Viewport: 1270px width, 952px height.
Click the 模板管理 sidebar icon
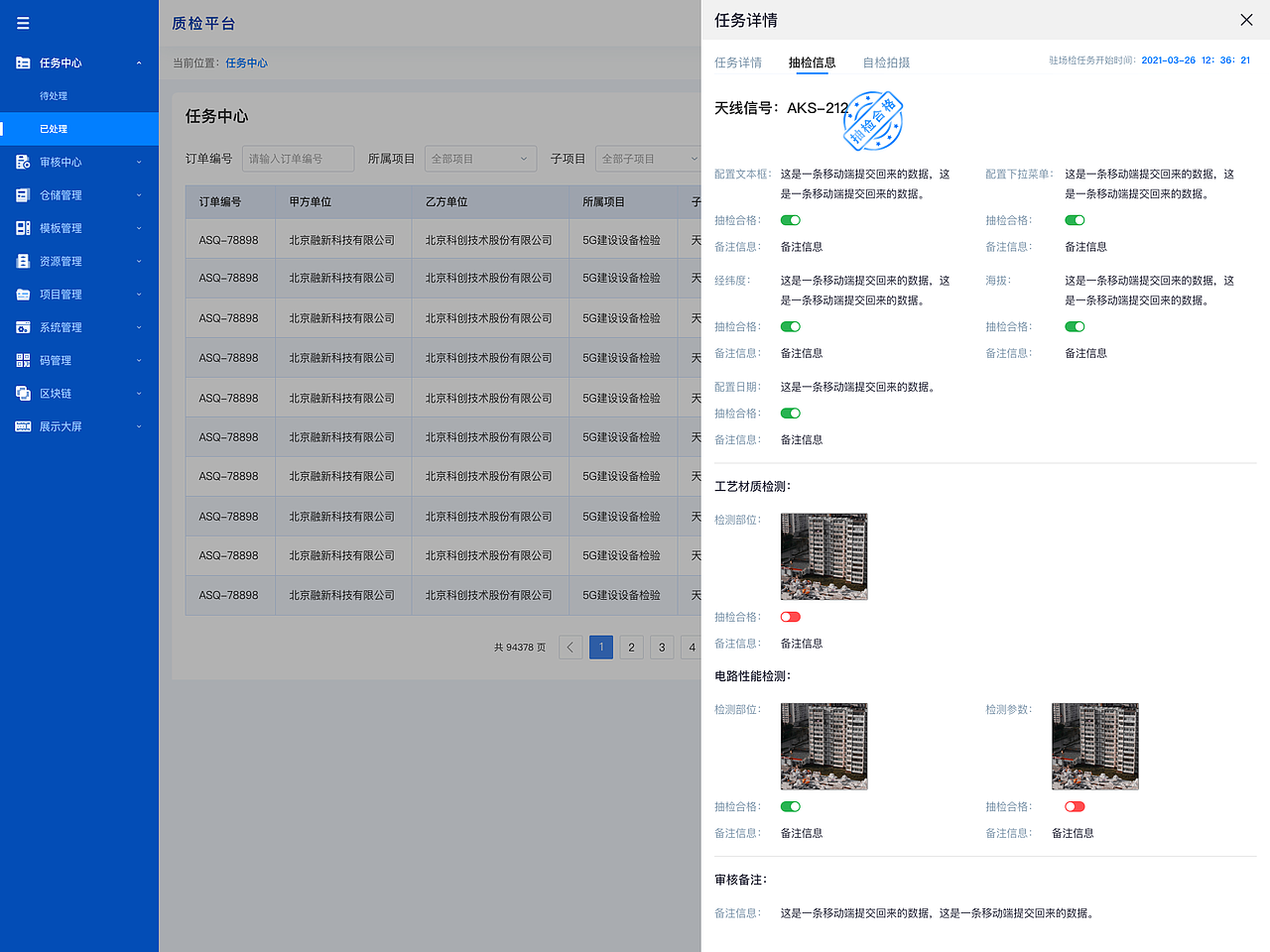coord(22,227)
